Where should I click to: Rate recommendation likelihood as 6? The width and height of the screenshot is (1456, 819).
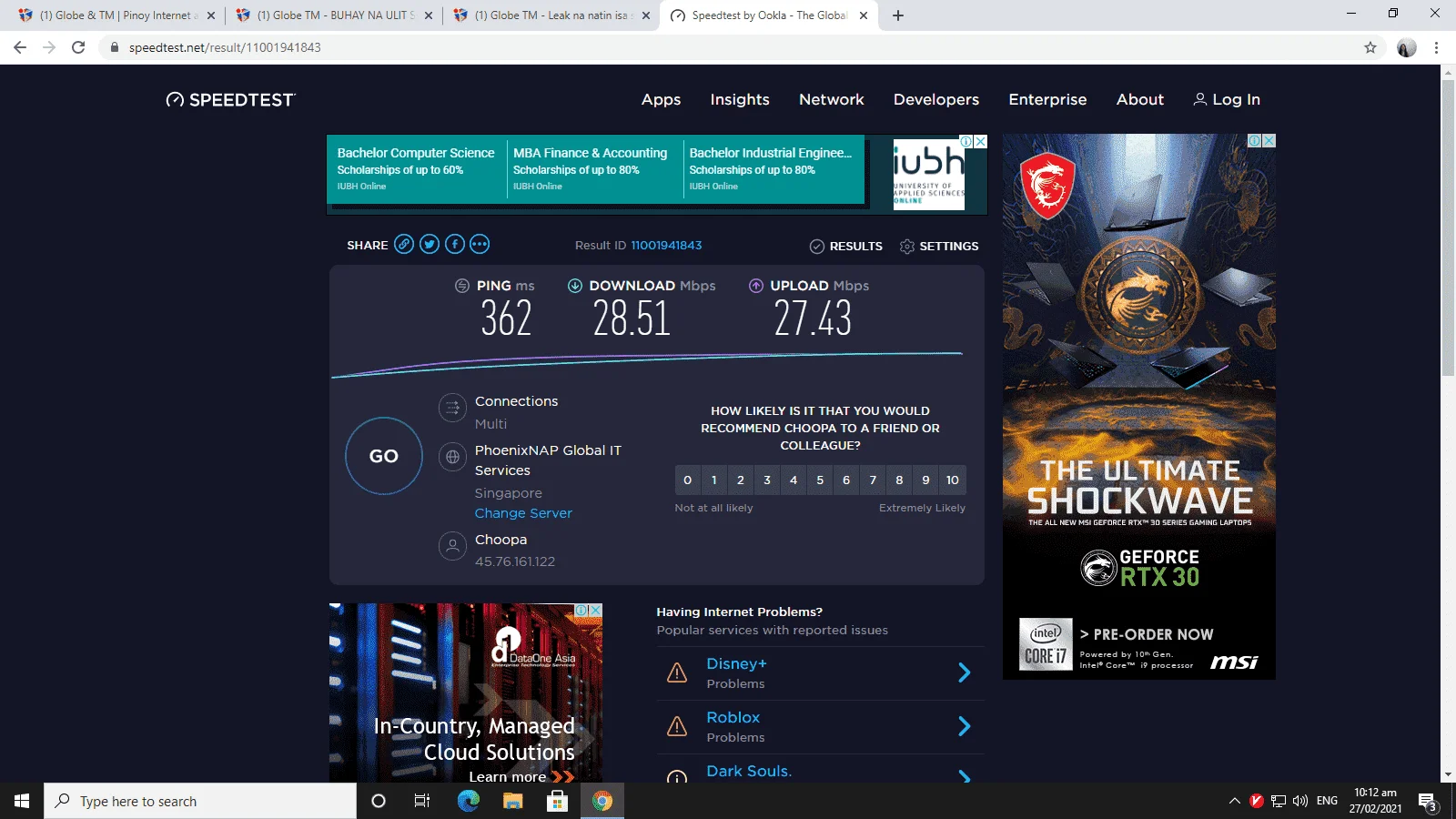pos(846,480)
